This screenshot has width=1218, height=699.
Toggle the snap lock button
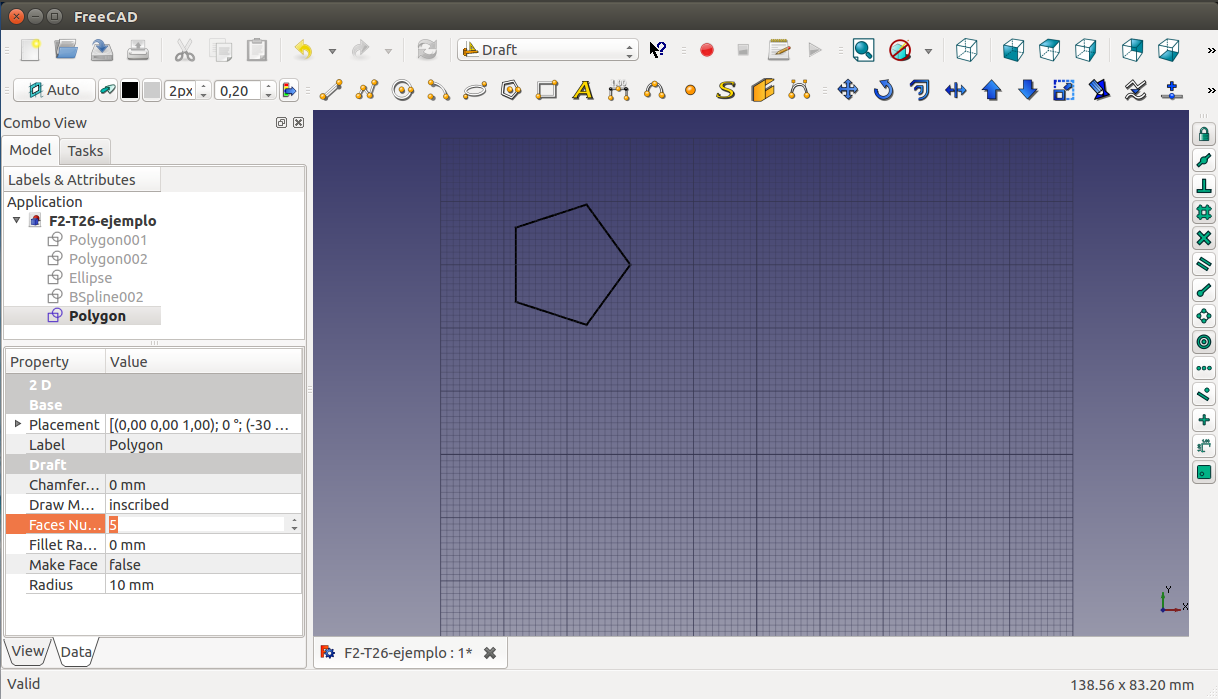(x=1204, y=134)
